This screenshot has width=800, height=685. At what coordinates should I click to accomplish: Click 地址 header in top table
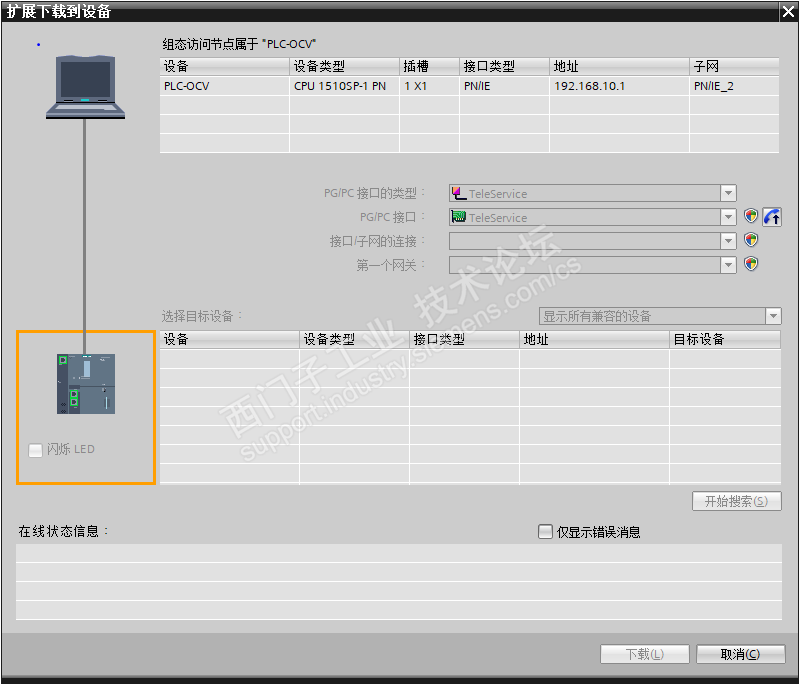(619, 66)
